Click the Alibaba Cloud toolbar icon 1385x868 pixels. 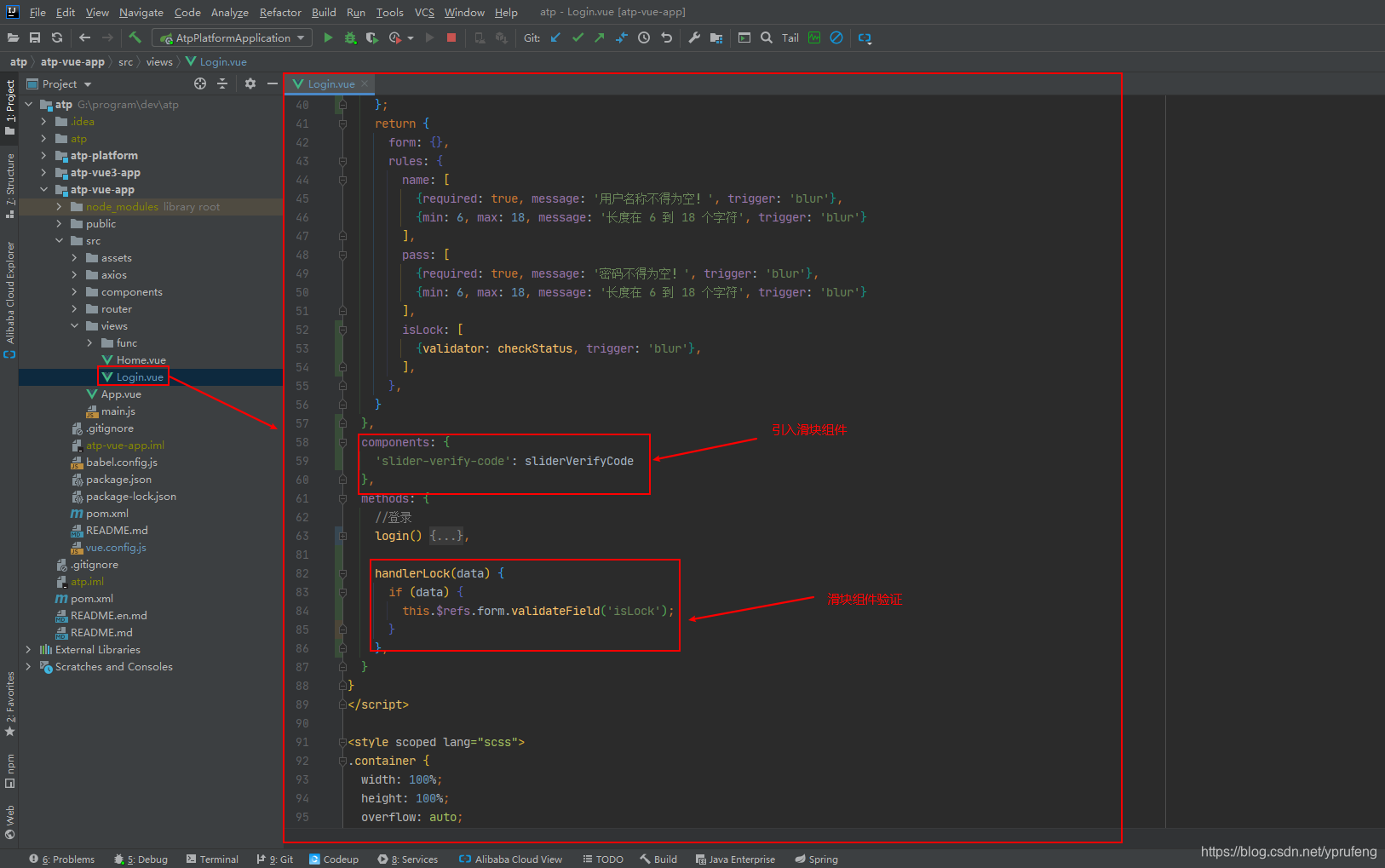click(x=865, y=37)
